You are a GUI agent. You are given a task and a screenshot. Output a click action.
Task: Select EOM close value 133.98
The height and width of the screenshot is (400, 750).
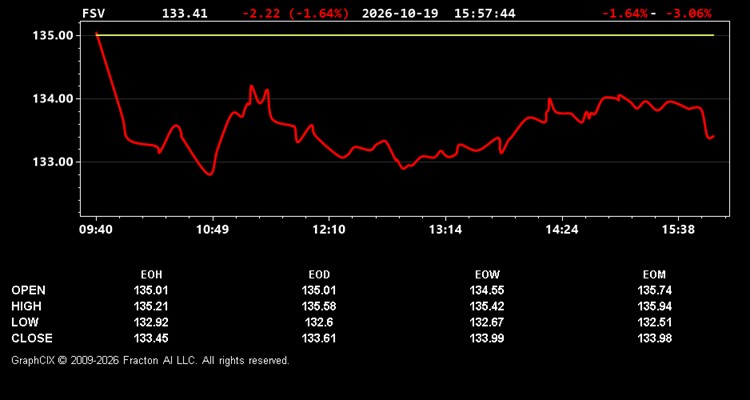point(654,338)
